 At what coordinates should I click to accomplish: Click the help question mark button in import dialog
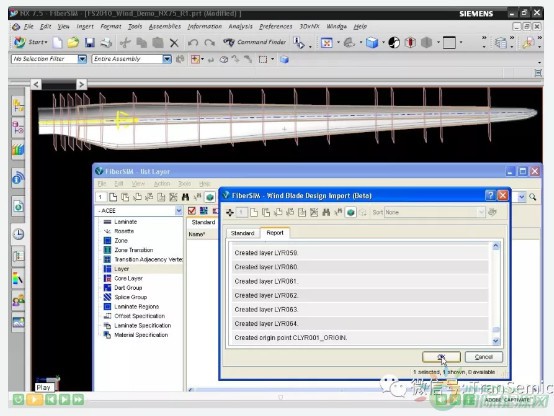[490, 195]
